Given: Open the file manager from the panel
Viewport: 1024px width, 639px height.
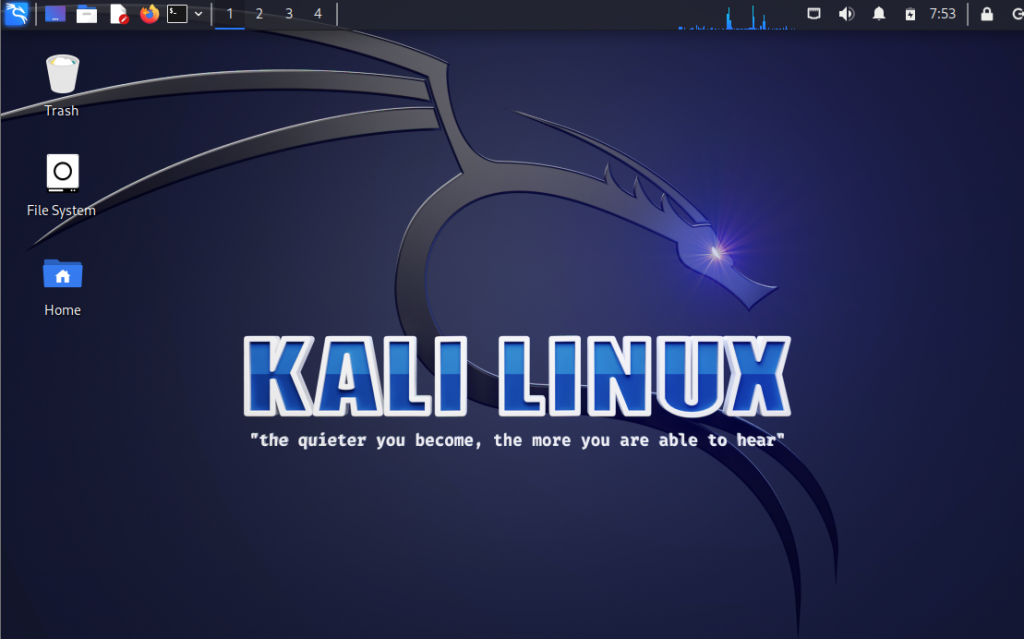Looking at the screenshot, I should (x=86, y=14).
